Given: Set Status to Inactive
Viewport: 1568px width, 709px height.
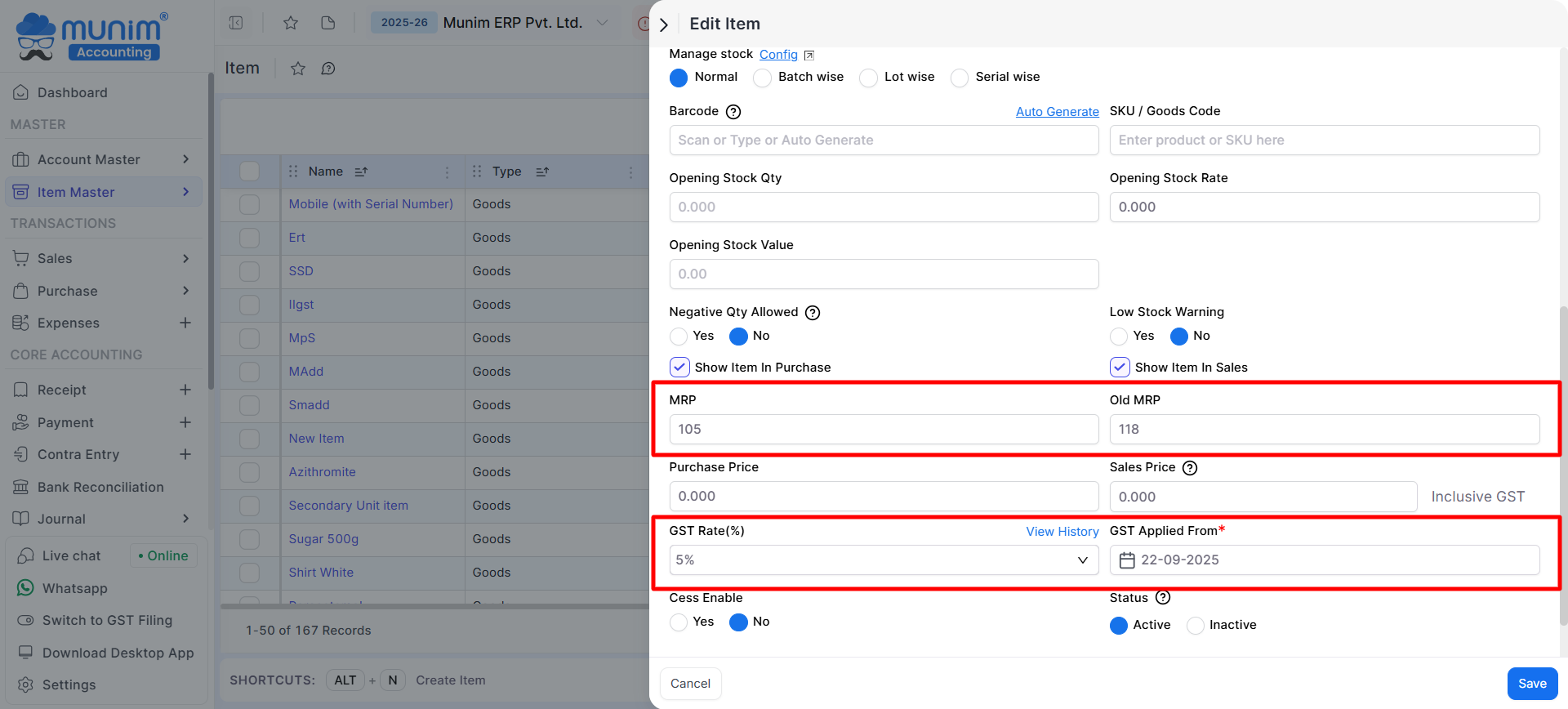Looking at the screenshot, I should pyautogui.click(x=1196, y=626).
